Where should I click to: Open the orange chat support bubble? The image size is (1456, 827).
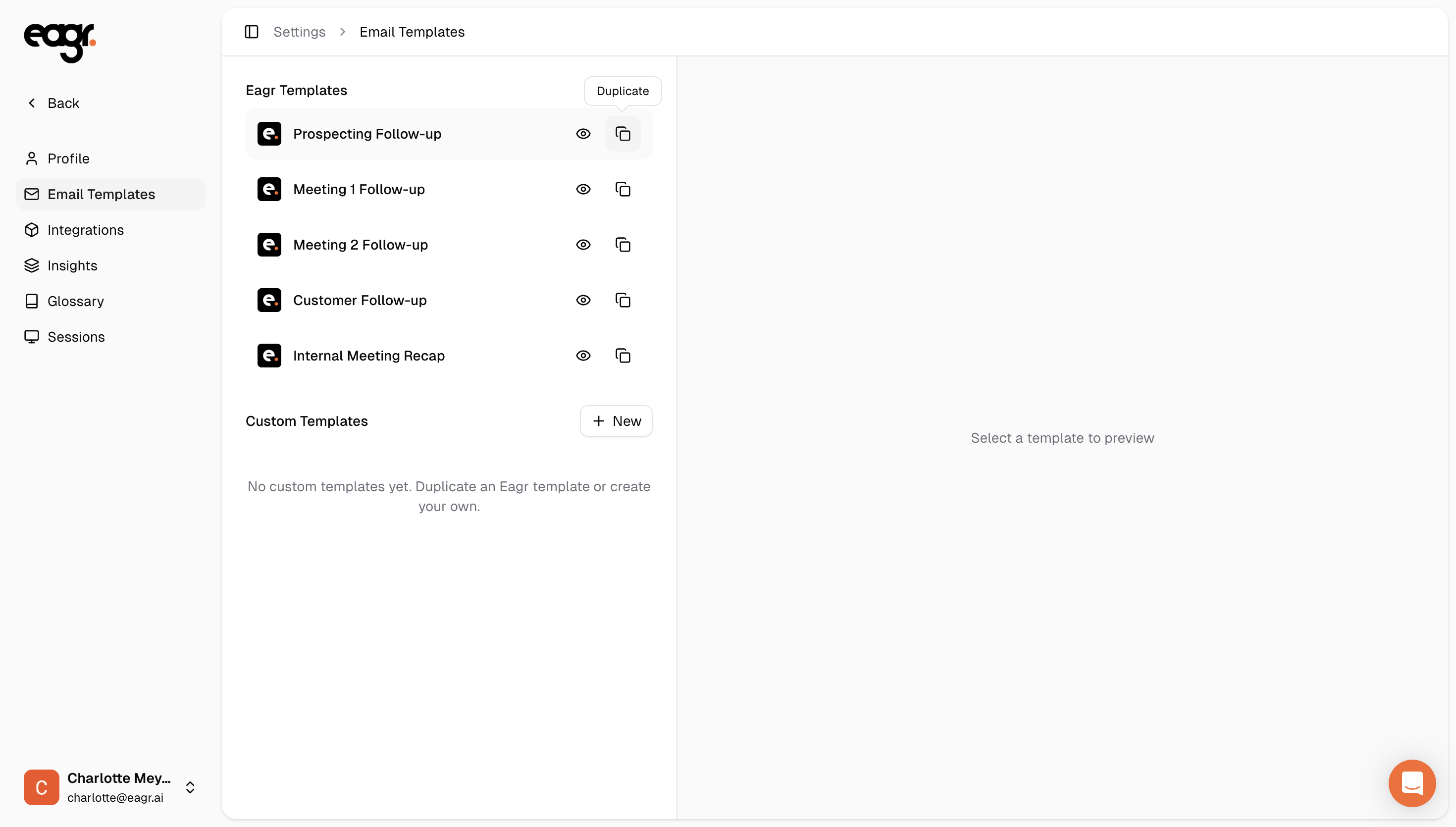coord(1412,783)
